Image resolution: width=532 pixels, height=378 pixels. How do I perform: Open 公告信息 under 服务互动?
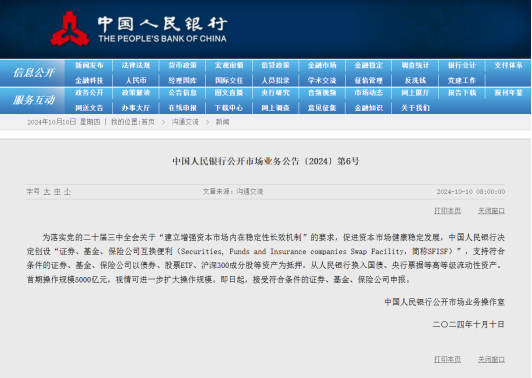click(x=183, y=93)
